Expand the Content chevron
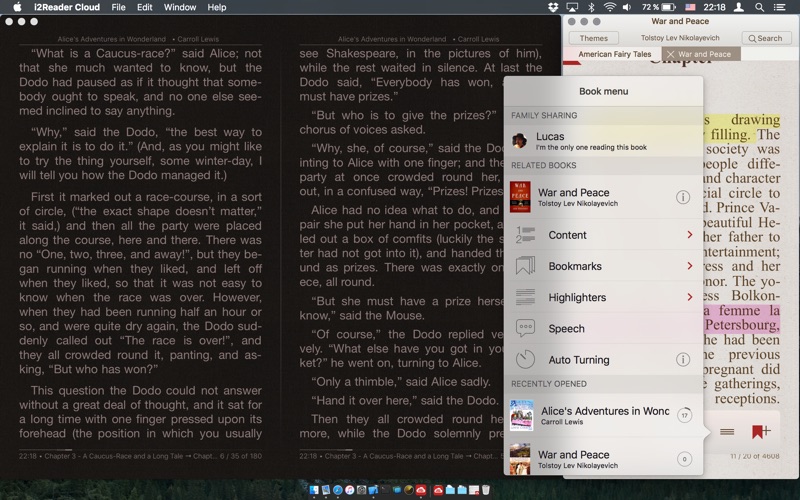800x500 pixels. pos(689,235)
